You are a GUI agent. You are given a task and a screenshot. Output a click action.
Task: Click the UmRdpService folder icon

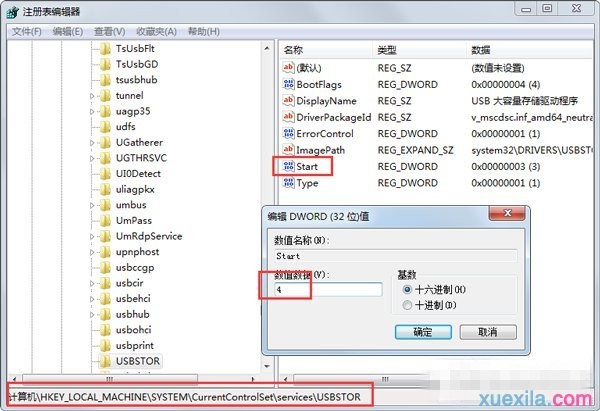[x=105, y=236]
